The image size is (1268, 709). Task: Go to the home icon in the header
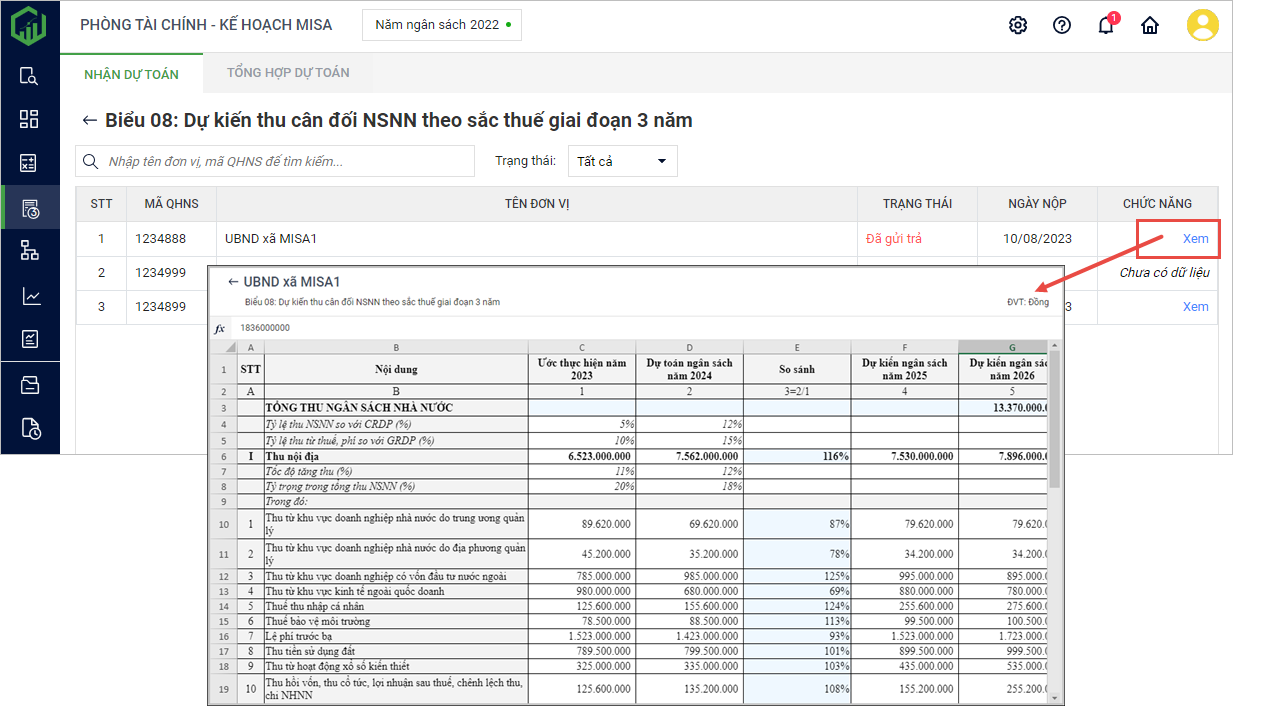coord(1150,26)
